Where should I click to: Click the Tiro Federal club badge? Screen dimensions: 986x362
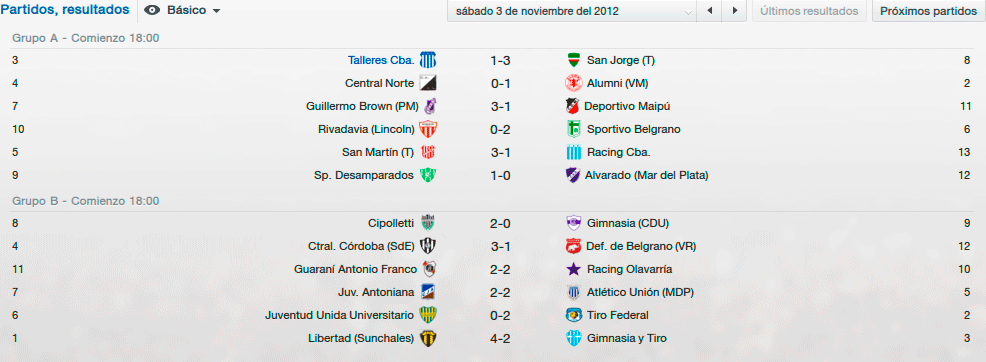click(573, 315)
